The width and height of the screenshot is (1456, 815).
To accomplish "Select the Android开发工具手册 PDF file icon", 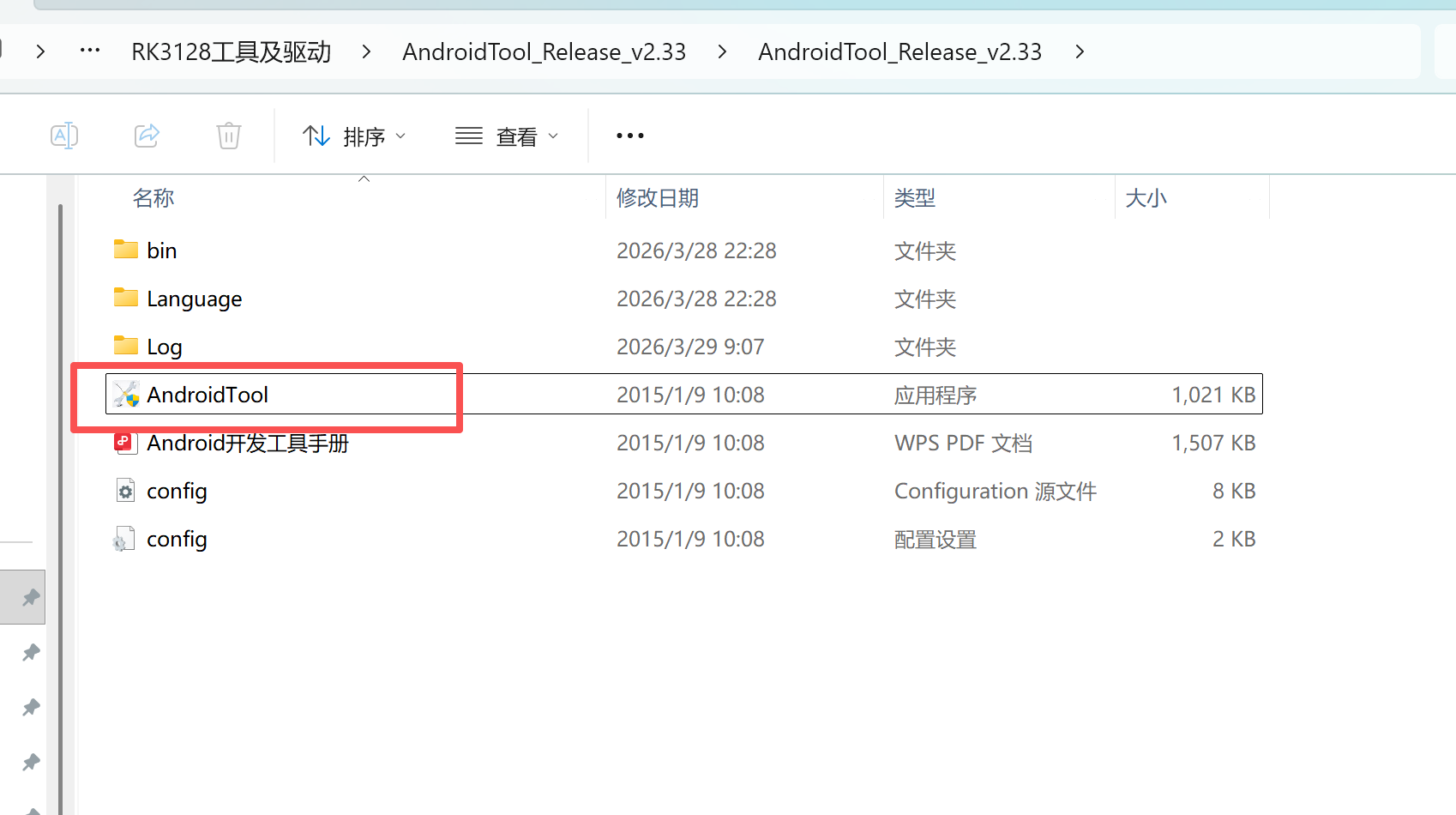I will (124, 443).
